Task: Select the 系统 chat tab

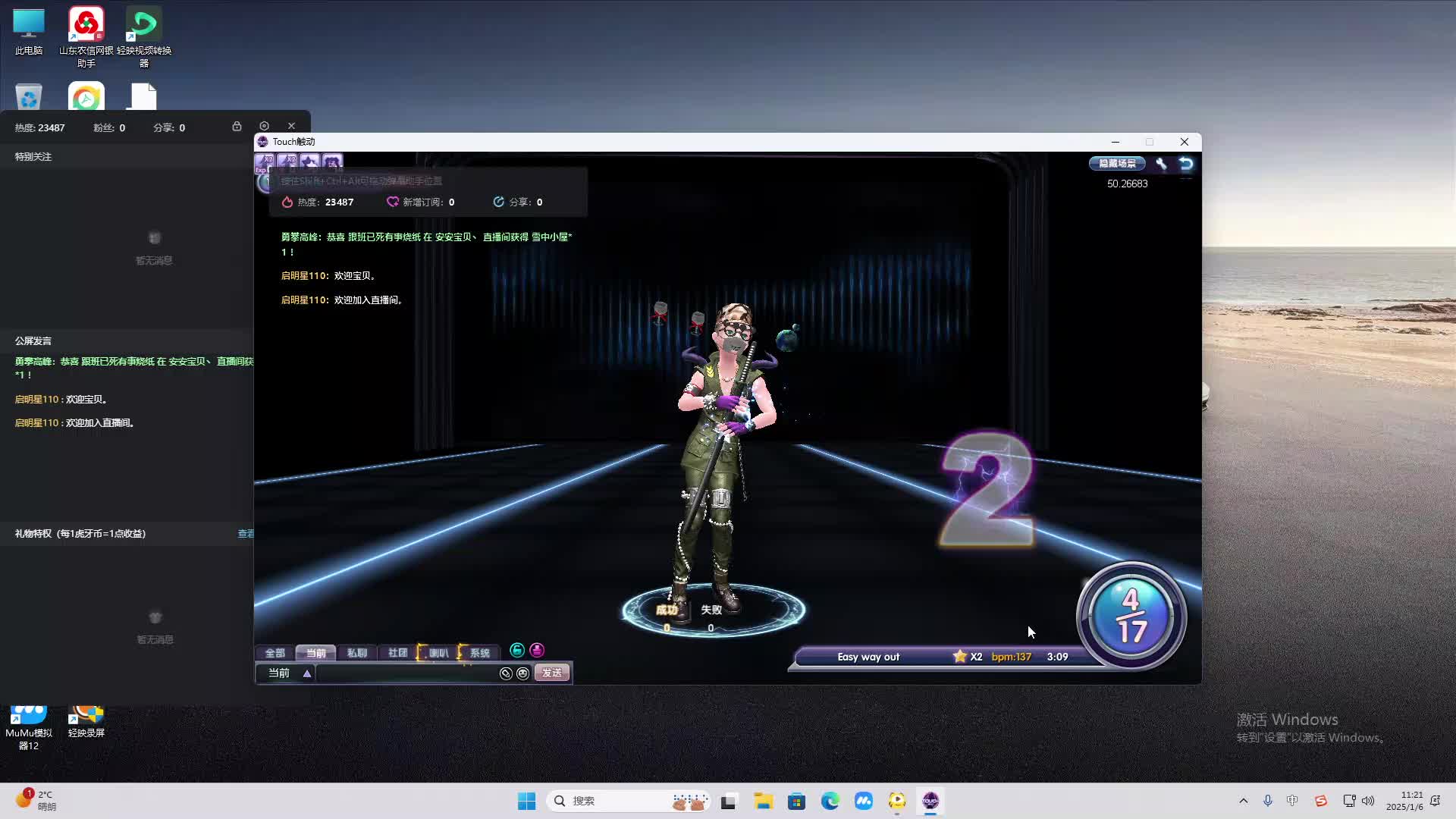Action: pyautogui.click(x=479, y=653)
